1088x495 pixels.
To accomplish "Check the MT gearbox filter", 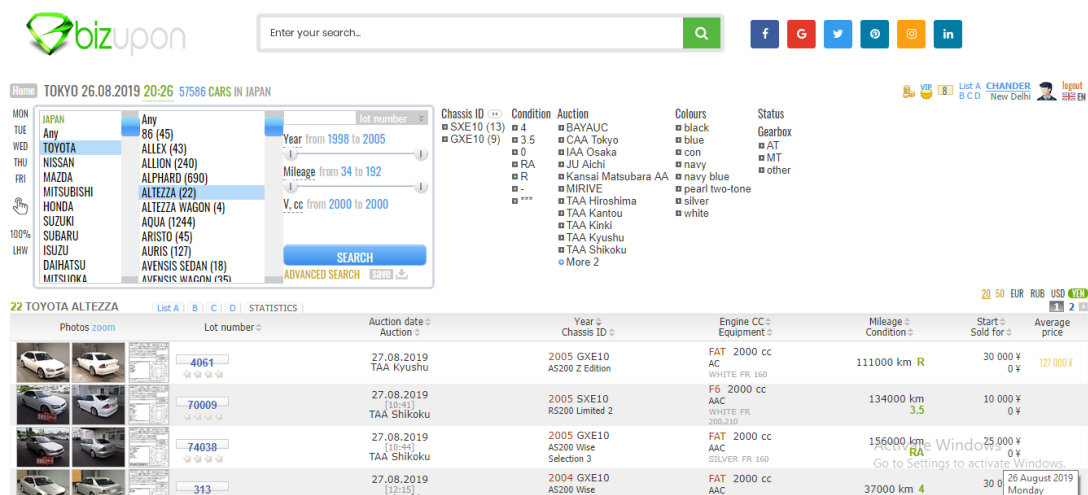I will pyautogui.click(x=762, y=158).
